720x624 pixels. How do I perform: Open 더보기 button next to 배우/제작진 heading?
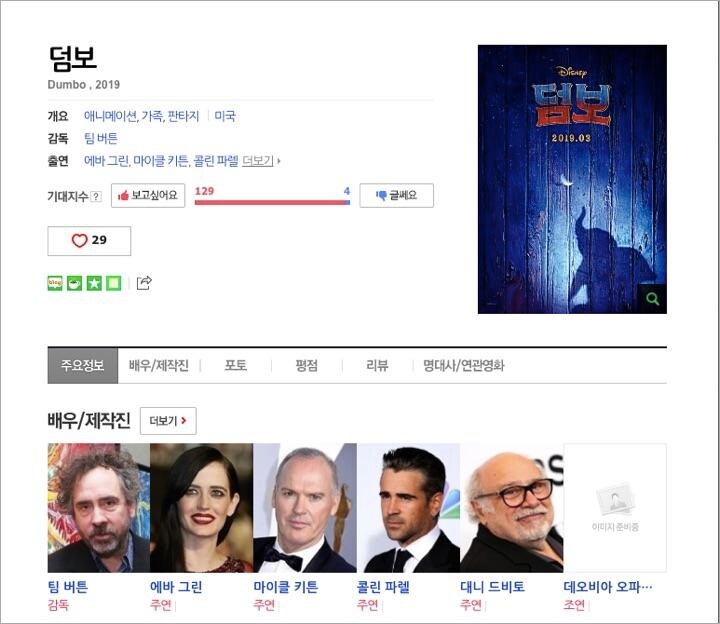[168, 421]
